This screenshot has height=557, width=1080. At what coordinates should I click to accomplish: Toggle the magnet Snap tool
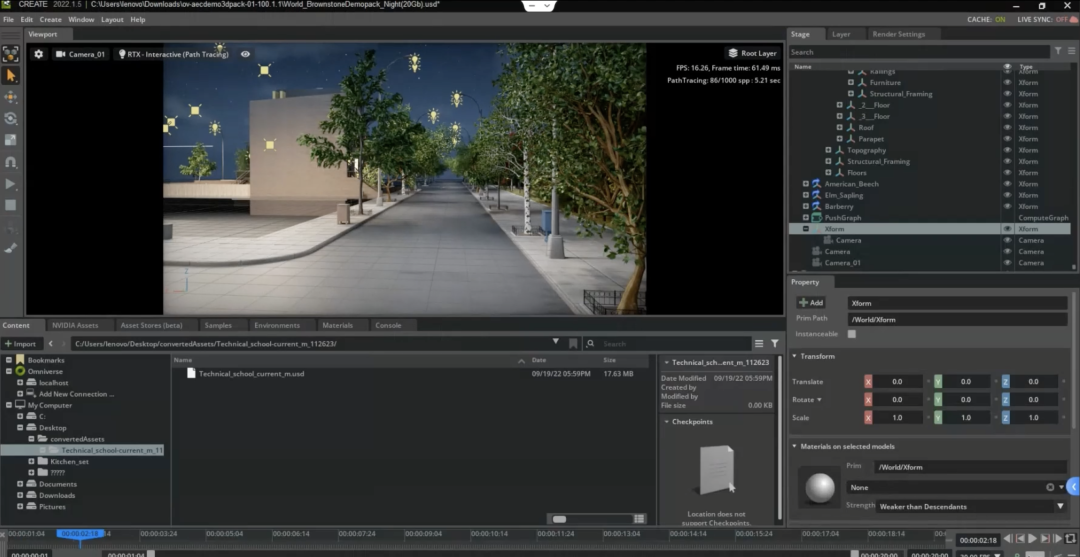click(11, 161)
